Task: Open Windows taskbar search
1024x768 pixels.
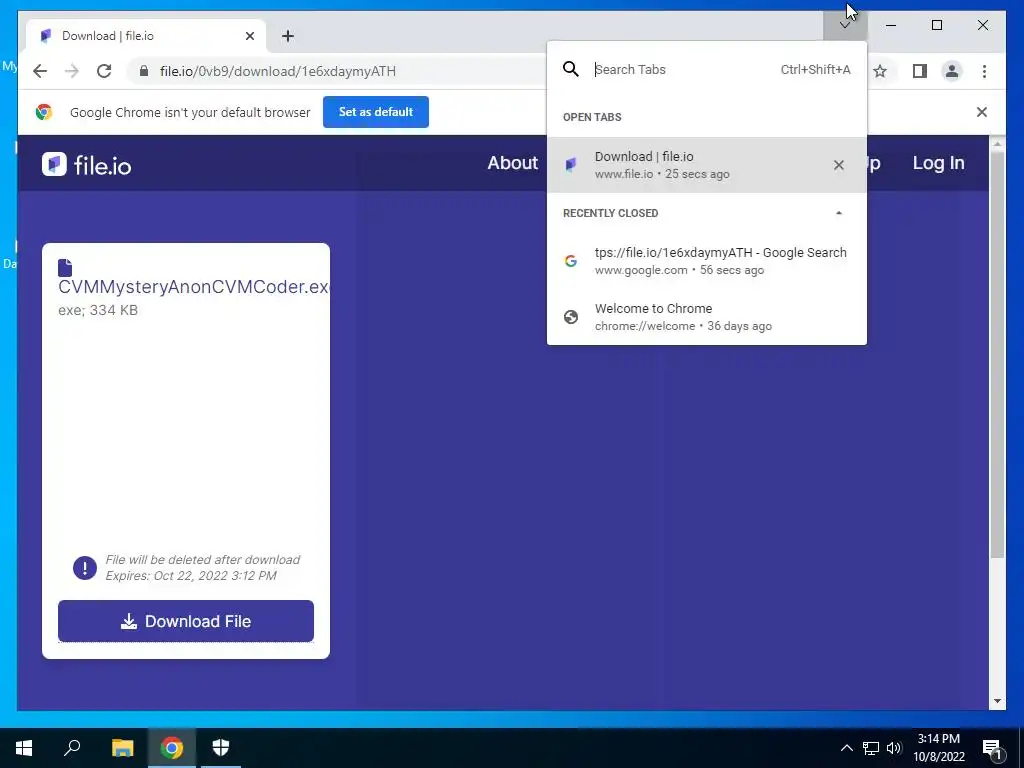Action: [x=72, y=748]
